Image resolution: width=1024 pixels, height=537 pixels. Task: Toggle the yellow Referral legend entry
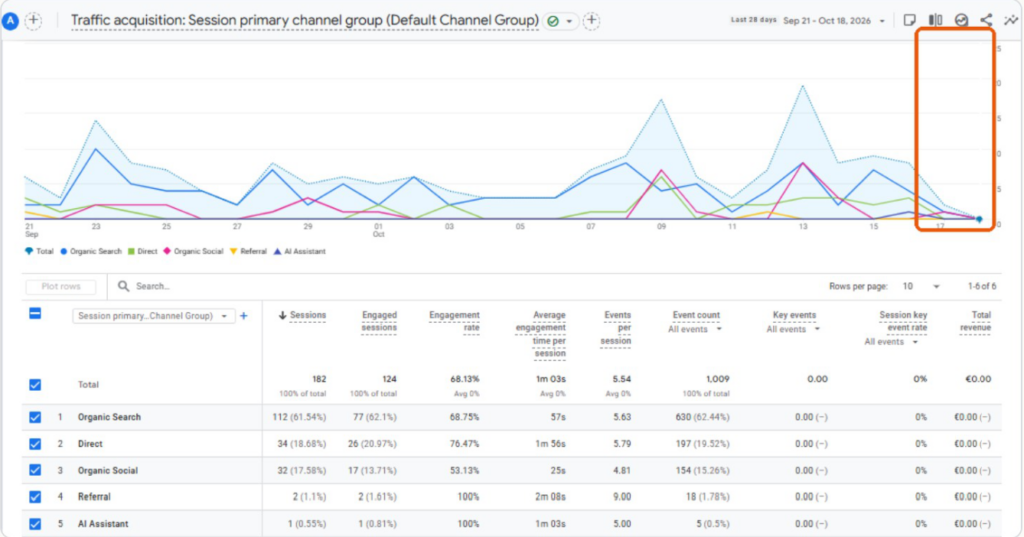tap(248, 252)
